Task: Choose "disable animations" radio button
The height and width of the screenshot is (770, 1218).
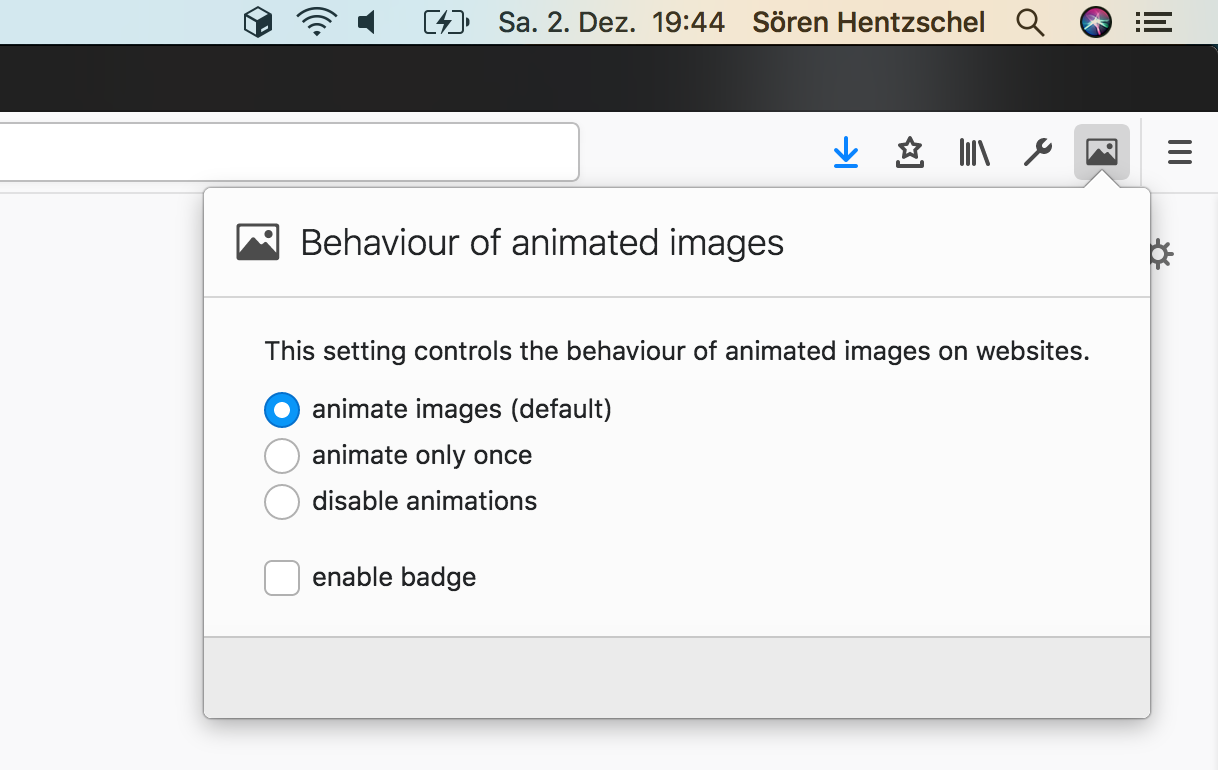Action: 282,501
